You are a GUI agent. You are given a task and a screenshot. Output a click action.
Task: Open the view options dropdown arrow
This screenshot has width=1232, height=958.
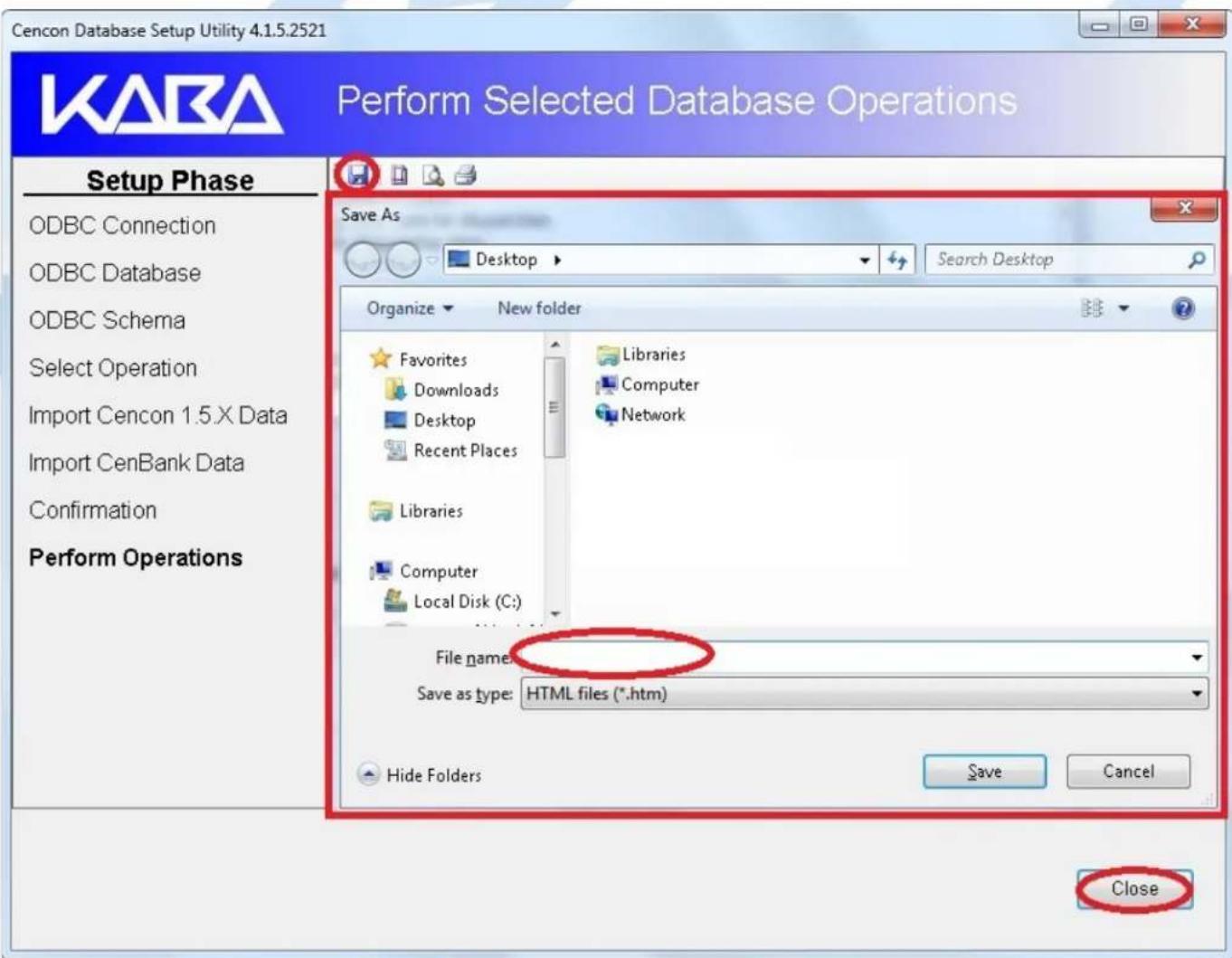(1123, 308)
